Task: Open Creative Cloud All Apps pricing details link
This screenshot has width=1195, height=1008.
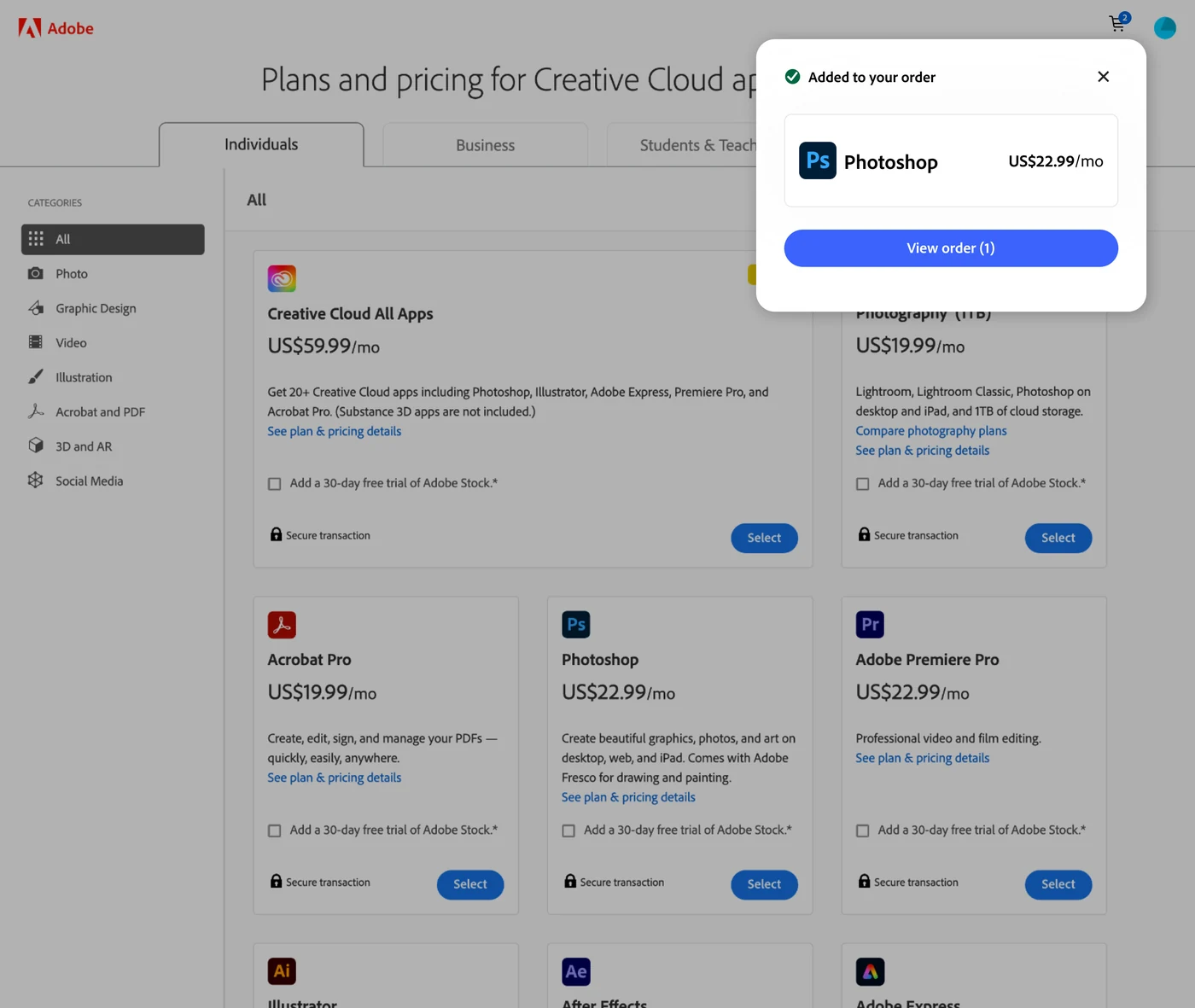Action: (335, 431)
